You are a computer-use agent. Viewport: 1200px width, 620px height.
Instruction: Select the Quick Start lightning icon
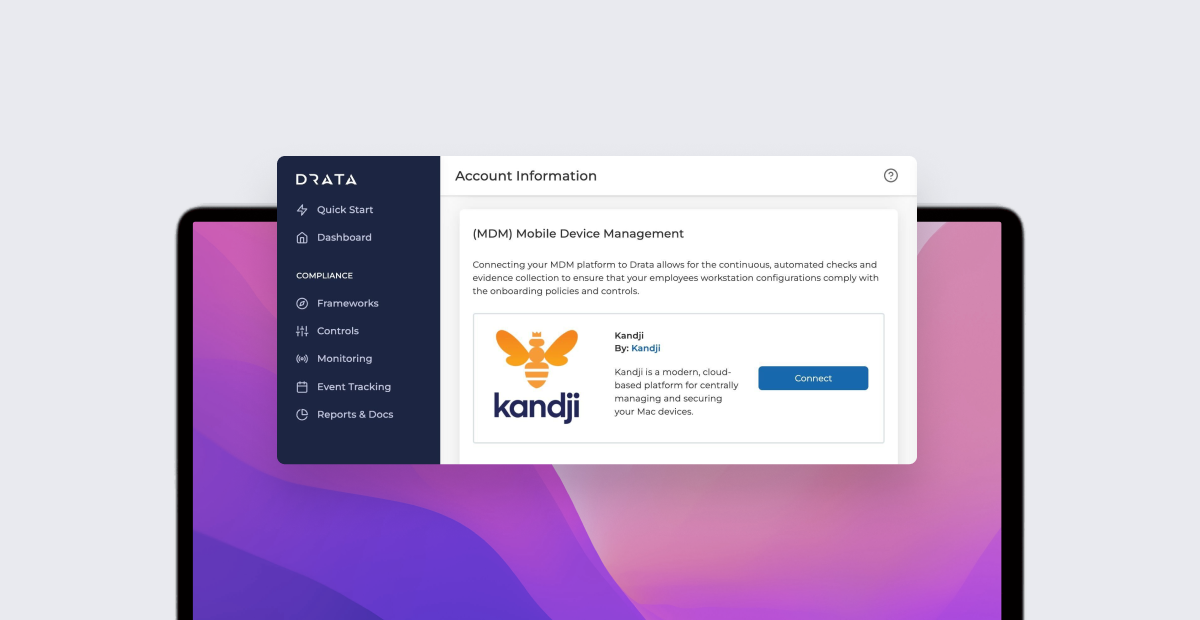click(302, 209)
